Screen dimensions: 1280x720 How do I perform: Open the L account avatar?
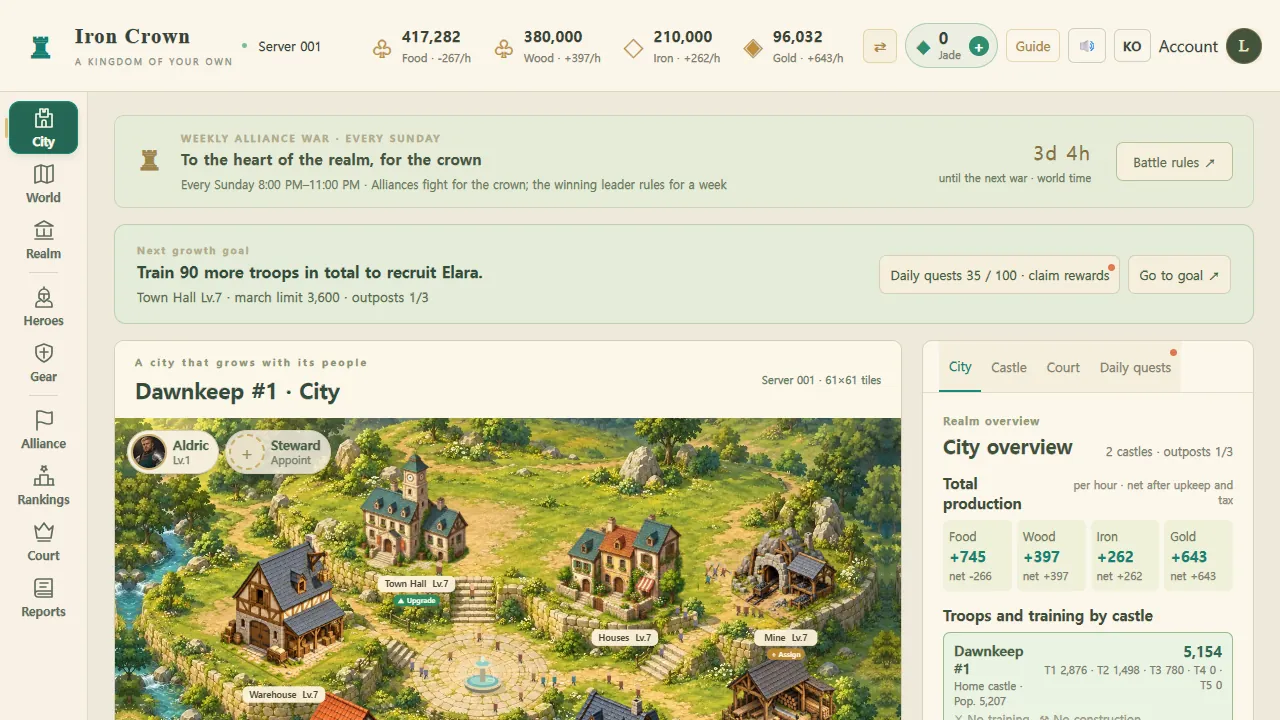click(1244, 46)
